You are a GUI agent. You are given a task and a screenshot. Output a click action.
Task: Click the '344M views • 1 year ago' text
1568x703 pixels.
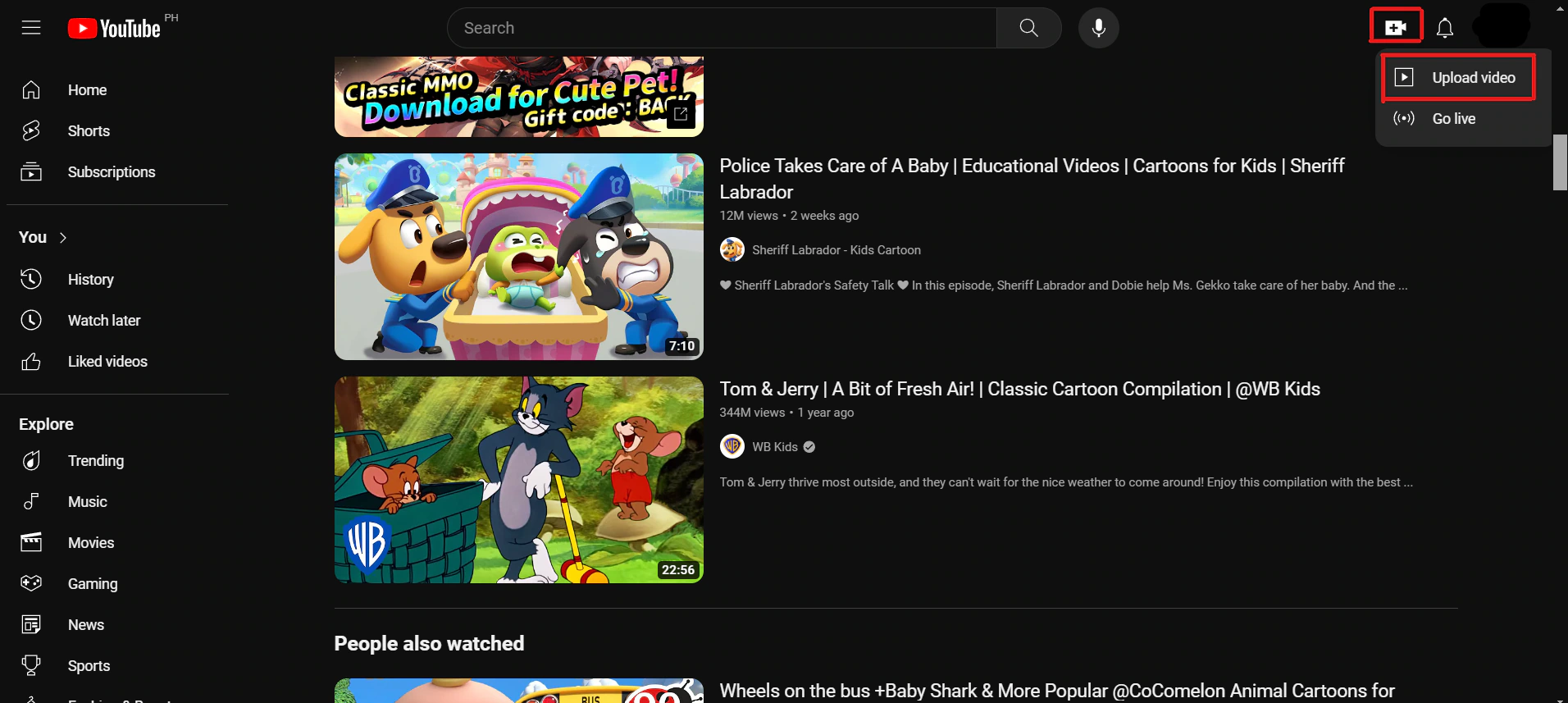coord(786,412)
